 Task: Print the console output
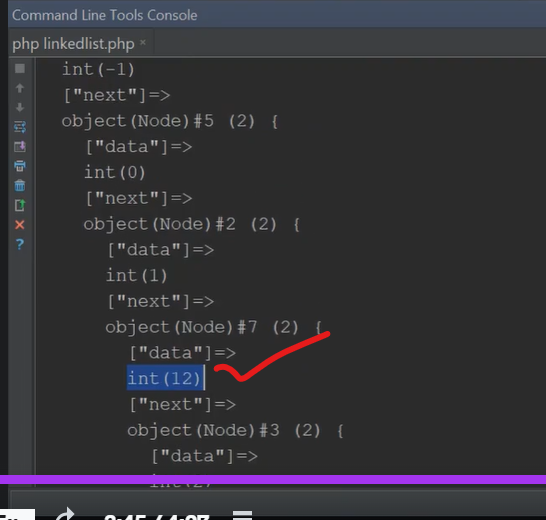coord(20,166)
